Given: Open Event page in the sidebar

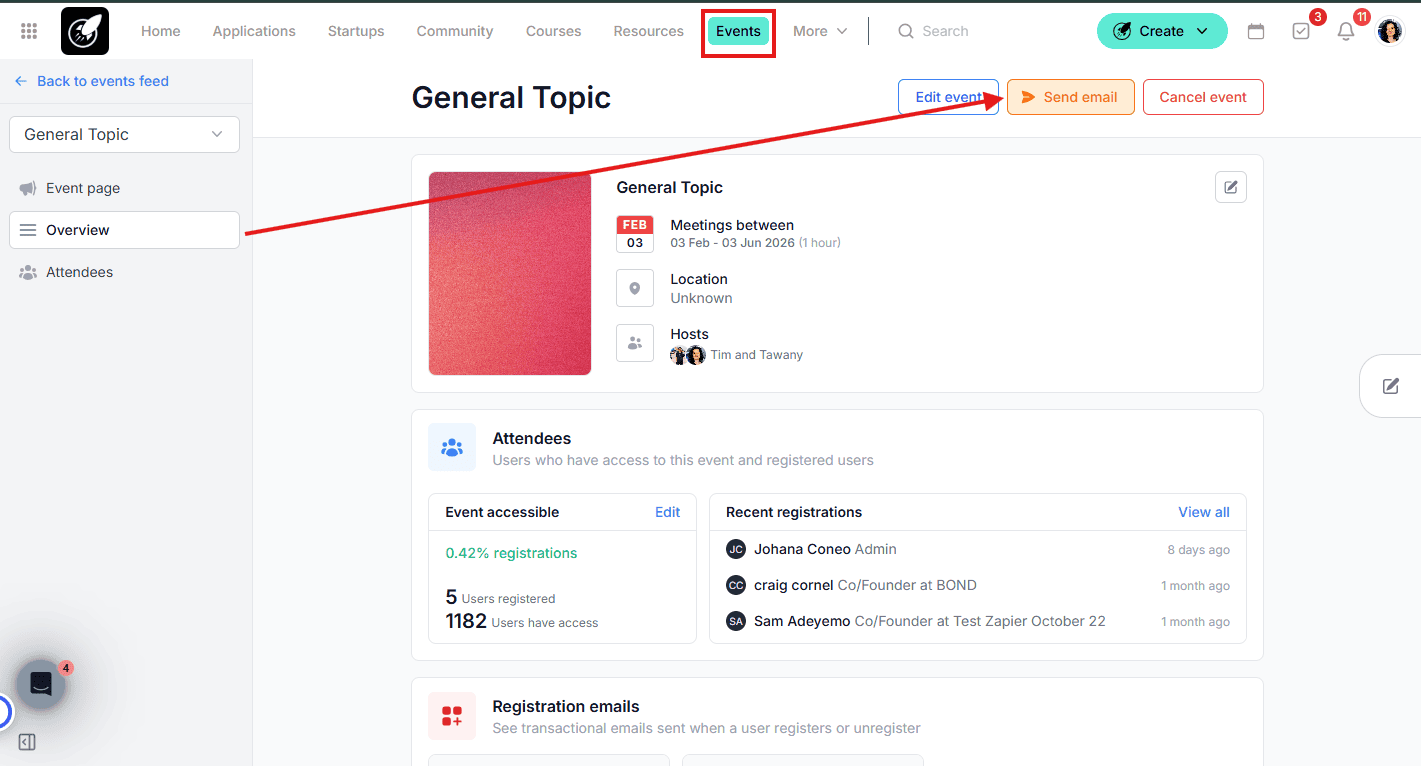Looking at the screenshot, I should pos(82,188).
